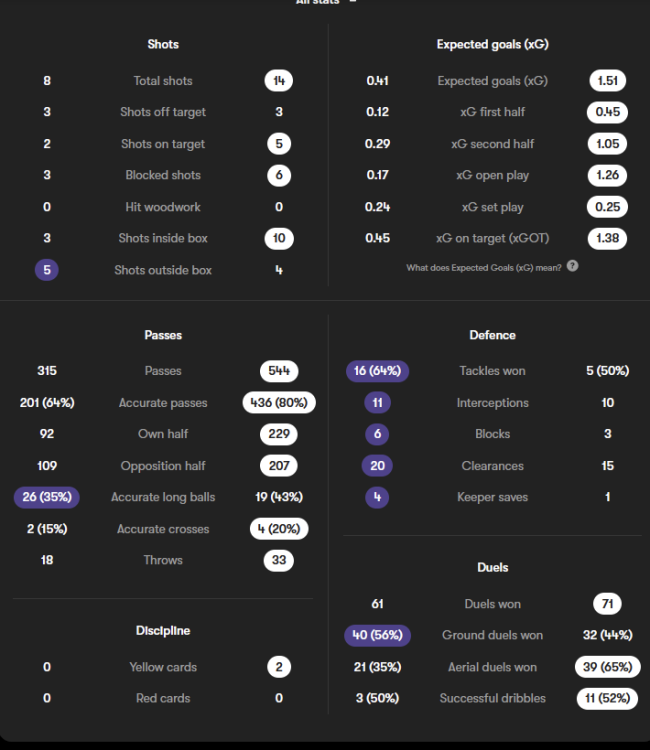Screen dimensions: 650x750
Task: Click the 16 (64%) tackles won badge
Action: tap(377, 371)
